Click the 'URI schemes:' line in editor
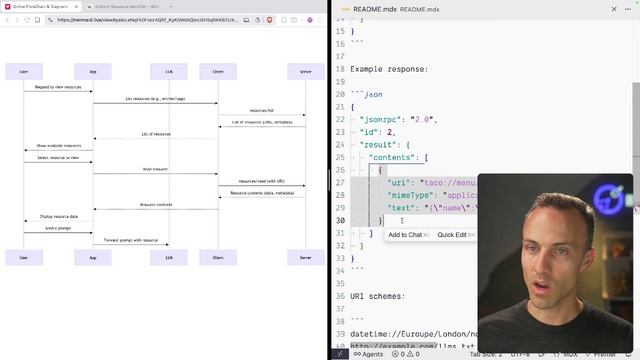 pyautogui.click(x=378, y=296)
